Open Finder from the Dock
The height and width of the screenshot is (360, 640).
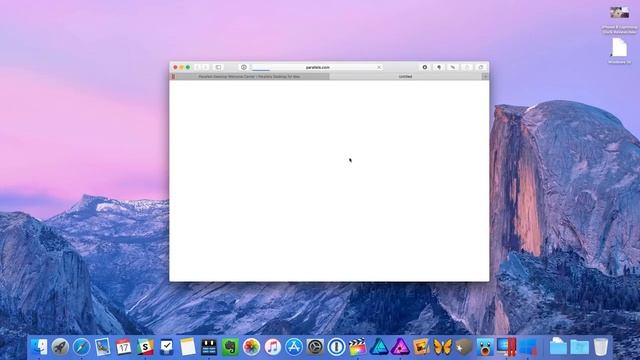(x=39, y=347)
